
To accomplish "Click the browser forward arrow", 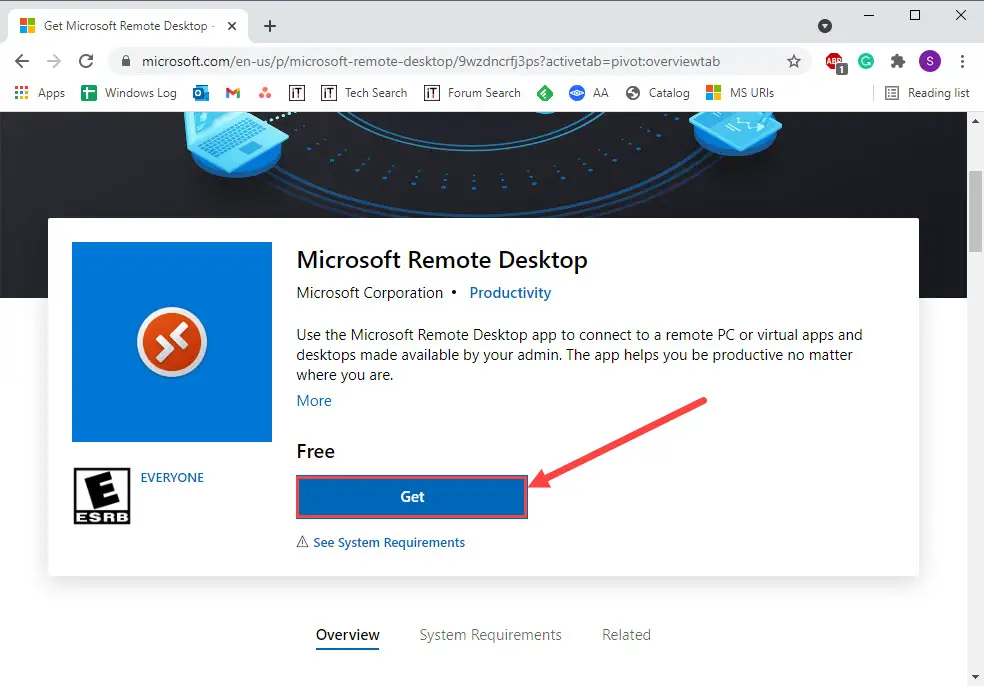I will [x=54, y=61].
